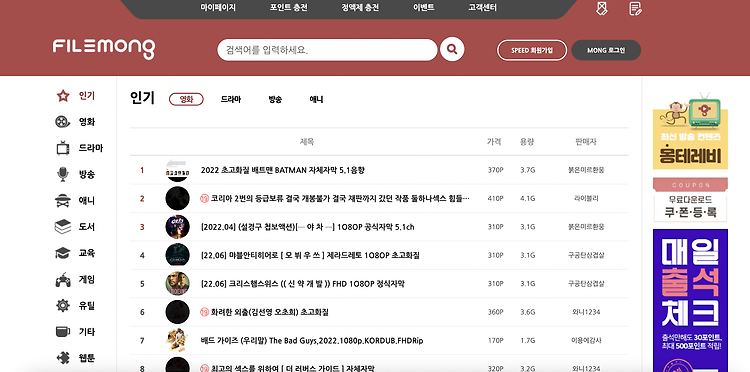Click the 매일 출석체크 banner
This screenshot has height=372, width=750.
(x=690, y=300)
